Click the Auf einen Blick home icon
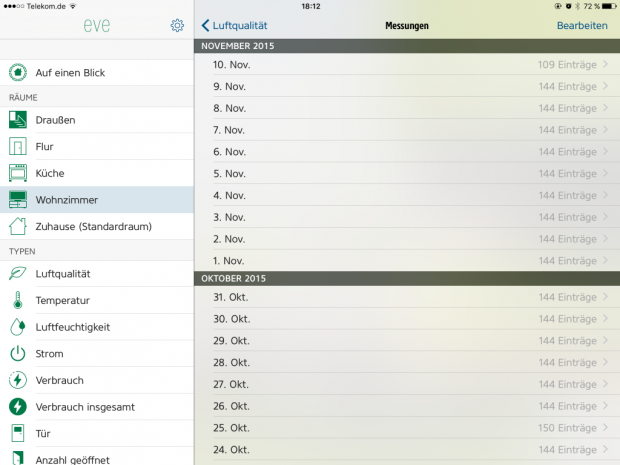The width and height of the screenshot is (620, 465). pos(18,72)
